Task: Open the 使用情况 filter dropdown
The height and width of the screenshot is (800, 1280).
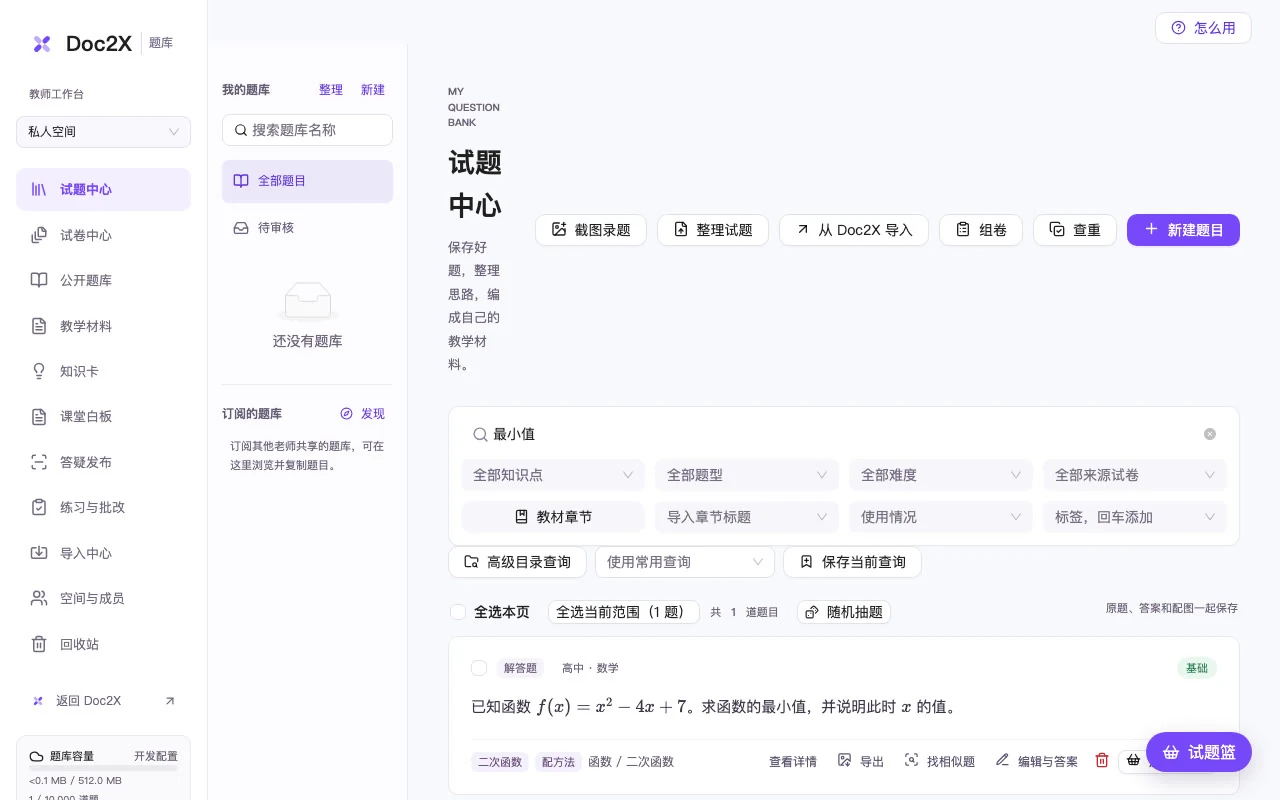Action: (941, 517)
